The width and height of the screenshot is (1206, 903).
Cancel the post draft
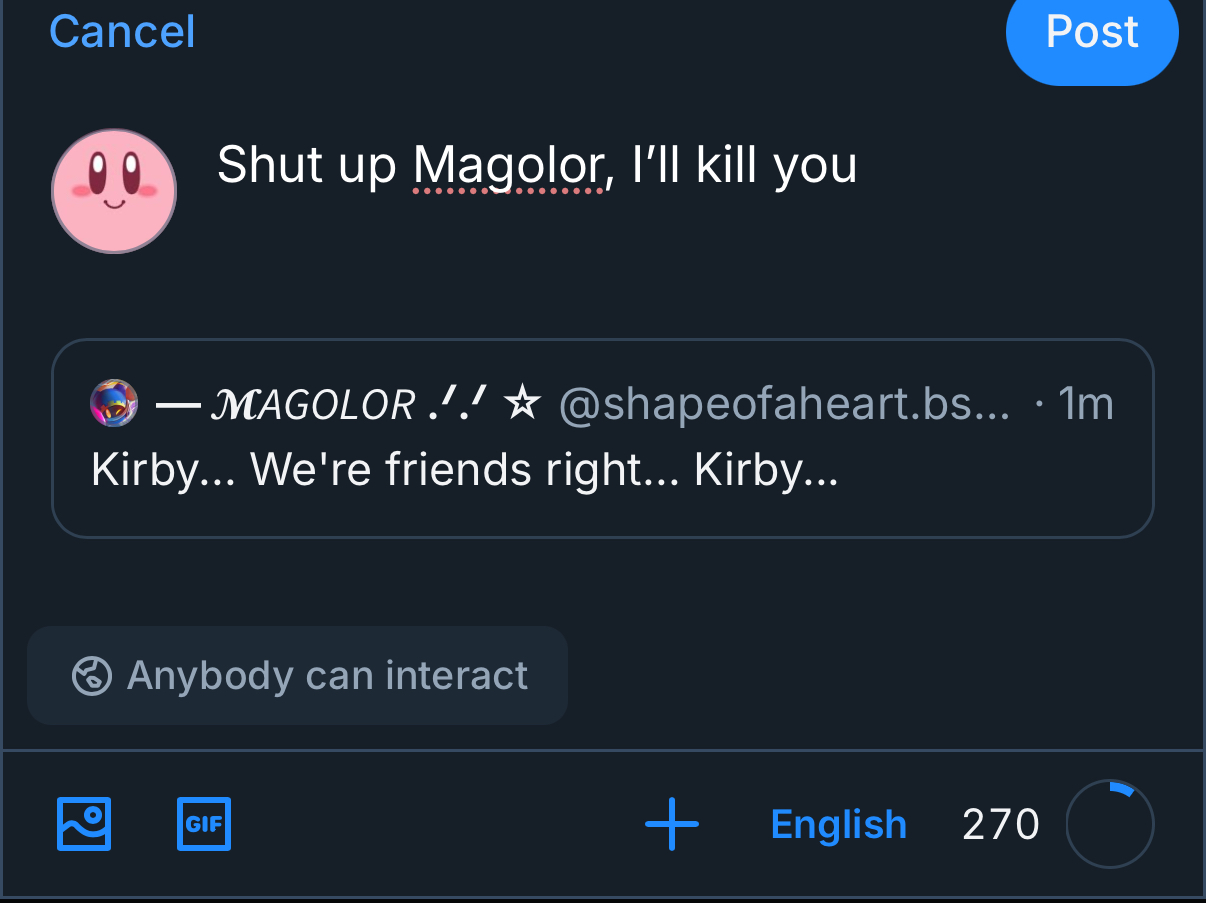click(x=122, y=32)
